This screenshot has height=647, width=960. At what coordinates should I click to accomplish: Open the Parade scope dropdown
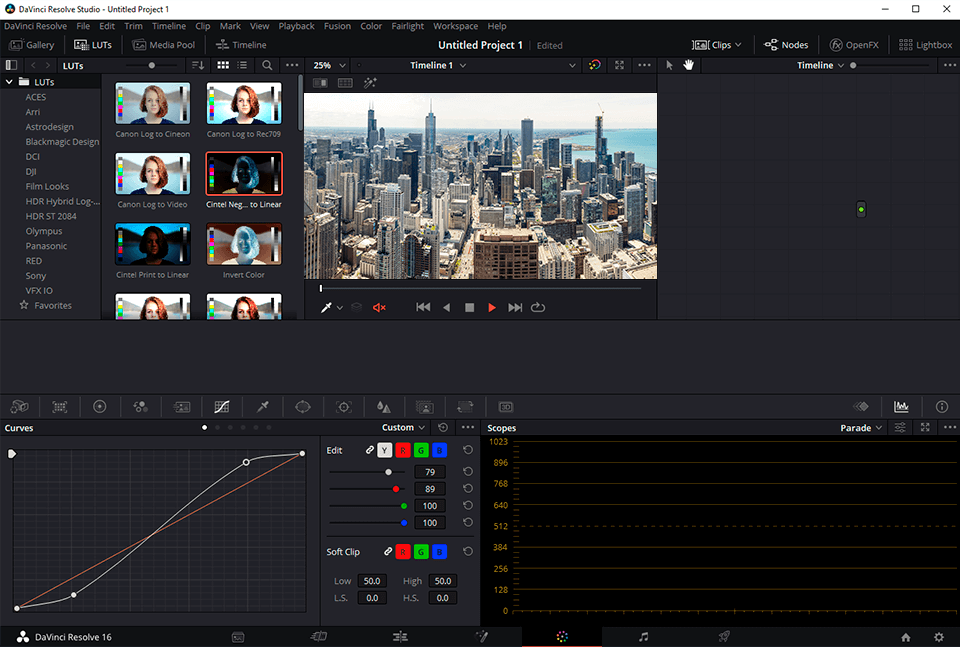pos(860,427)
